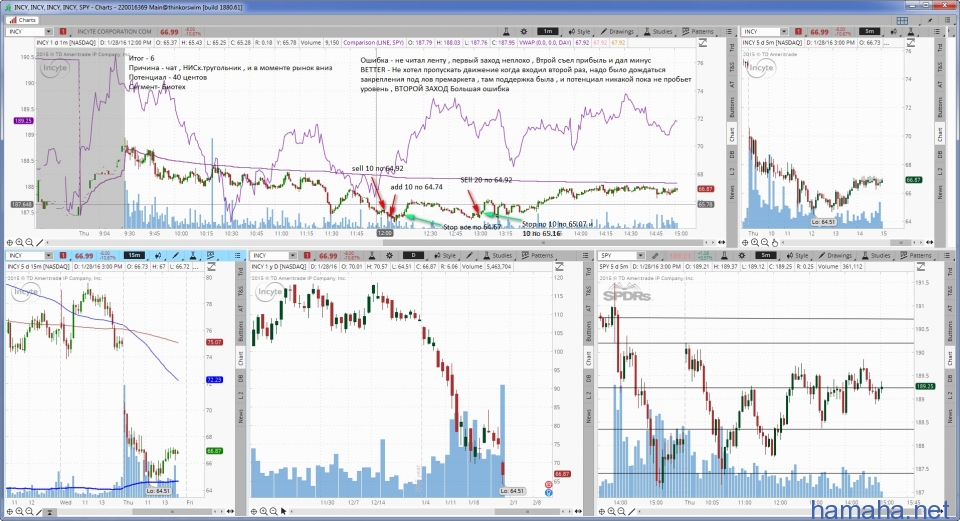The height and width of the screenshot is (521, 960).
Task: Expand the SPY symbol dropdown
Action: tap(640, 255)
